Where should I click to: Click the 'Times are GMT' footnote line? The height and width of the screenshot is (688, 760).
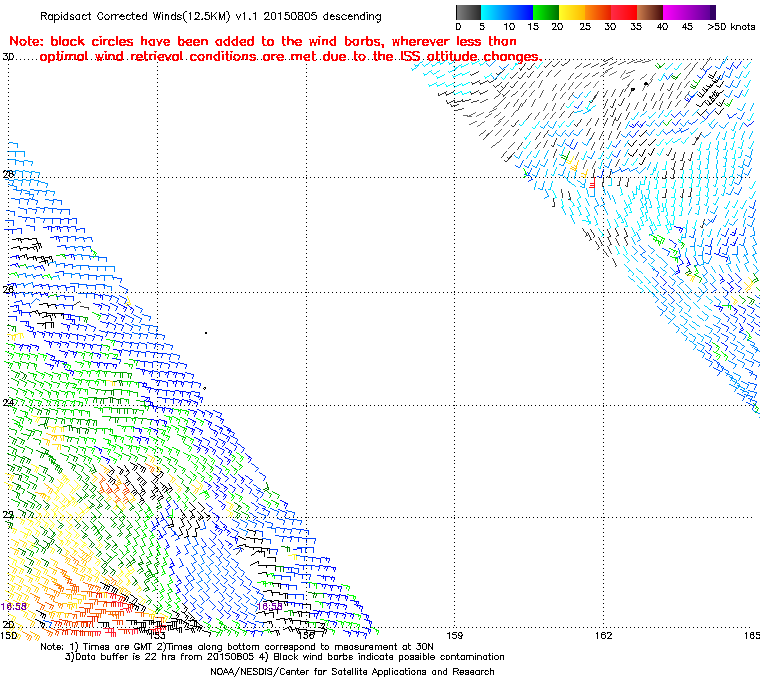coord(237,647)
